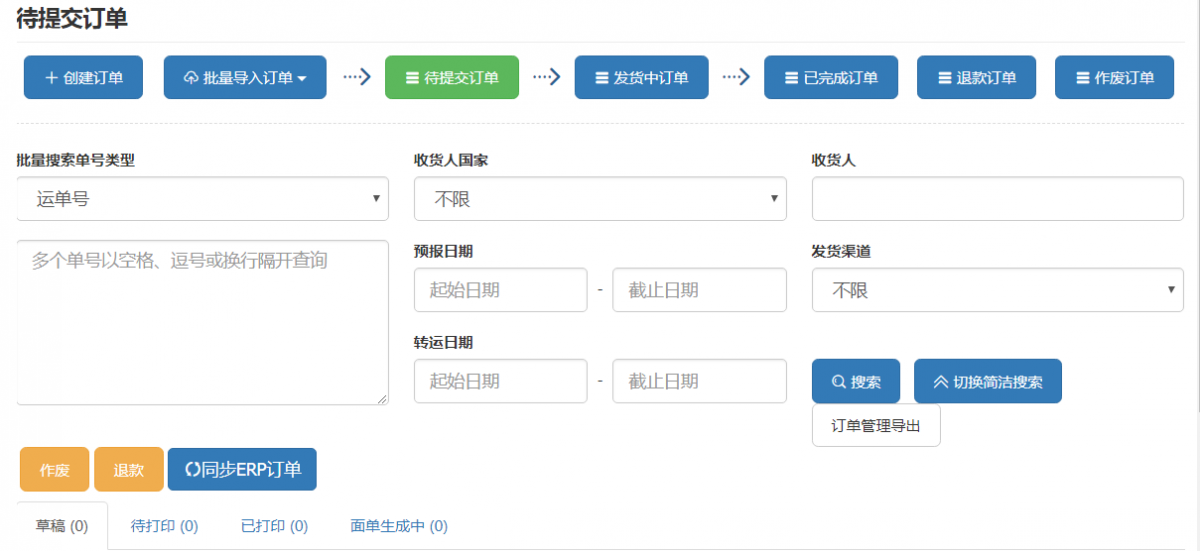Click the list icon on 已完成订单
Viewport: 1200px width, 551px height.
[792, 78]
